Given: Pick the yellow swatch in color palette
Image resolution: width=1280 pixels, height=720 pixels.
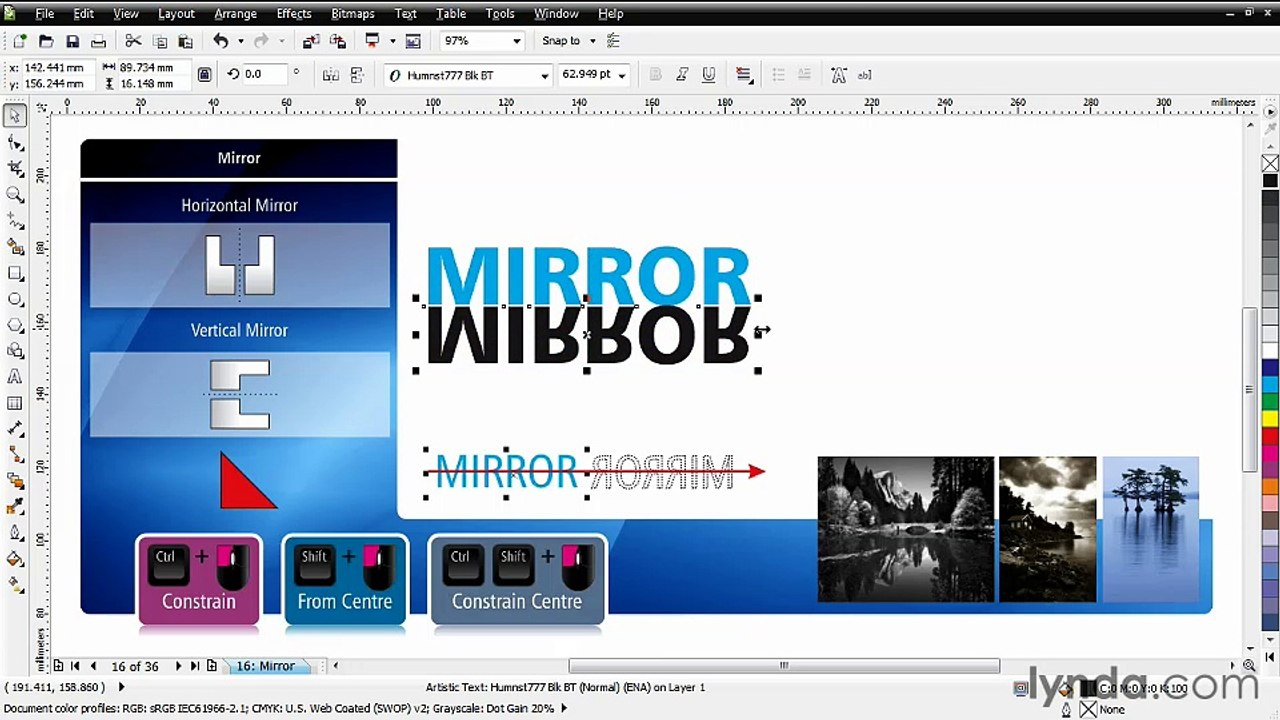Looking at the screenshot, I should click(x=1270, y=419).
